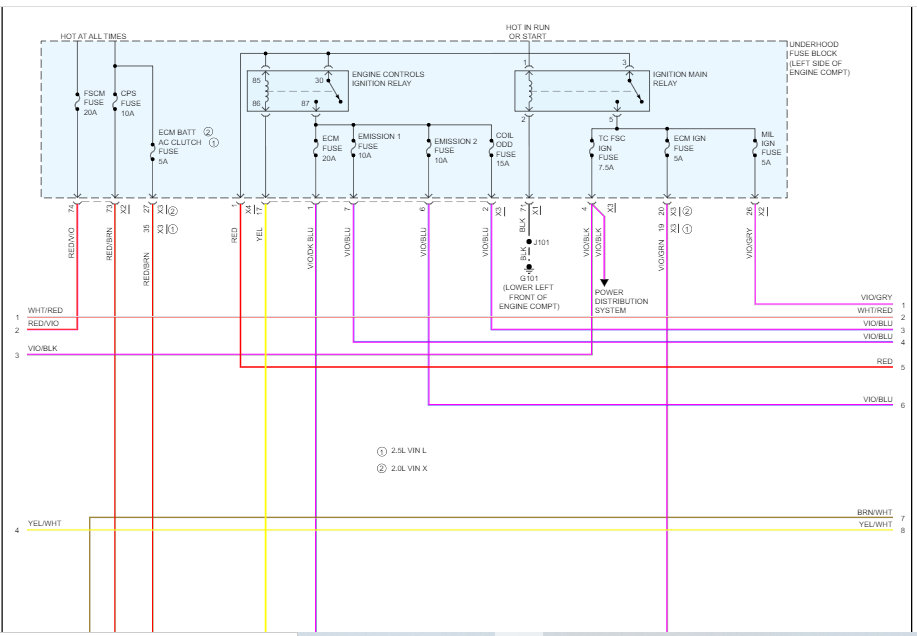917x636 pixels.
Task: Select relay terminal 87 label
Action: click(x=305, y=103)
